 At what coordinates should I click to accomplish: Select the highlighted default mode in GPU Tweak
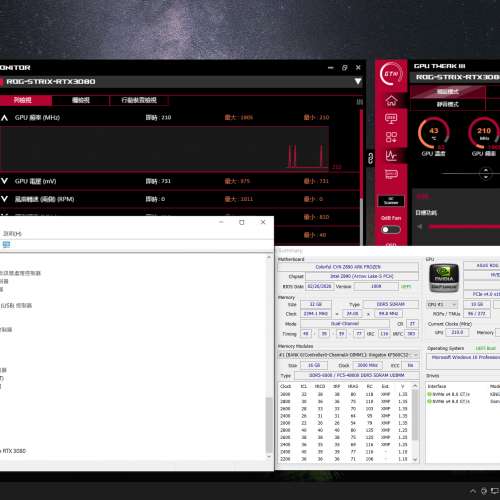point(448,92)
